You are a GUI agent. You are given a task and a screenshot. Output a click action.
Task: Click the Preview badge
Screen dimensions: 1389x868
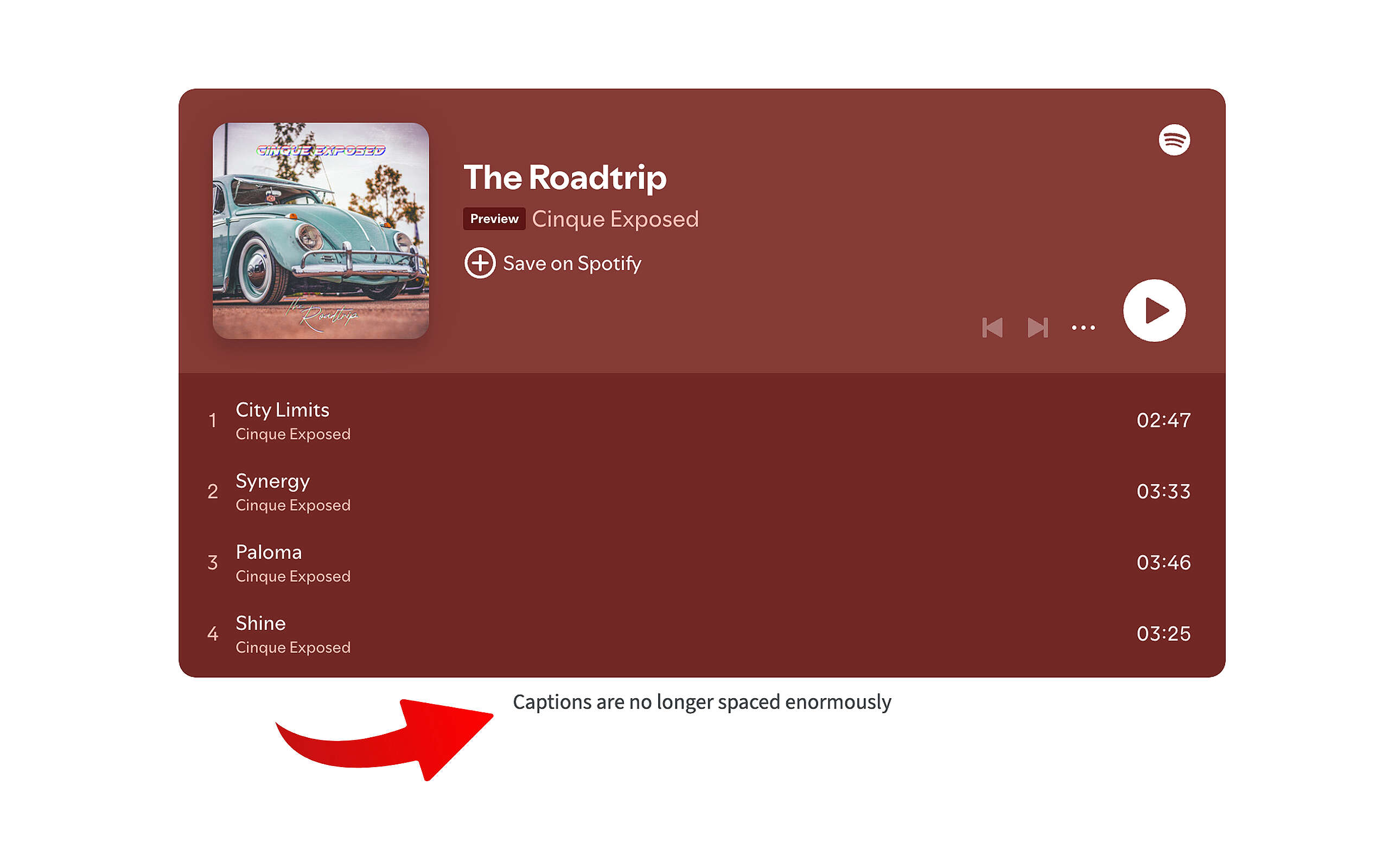click(494, 219)
